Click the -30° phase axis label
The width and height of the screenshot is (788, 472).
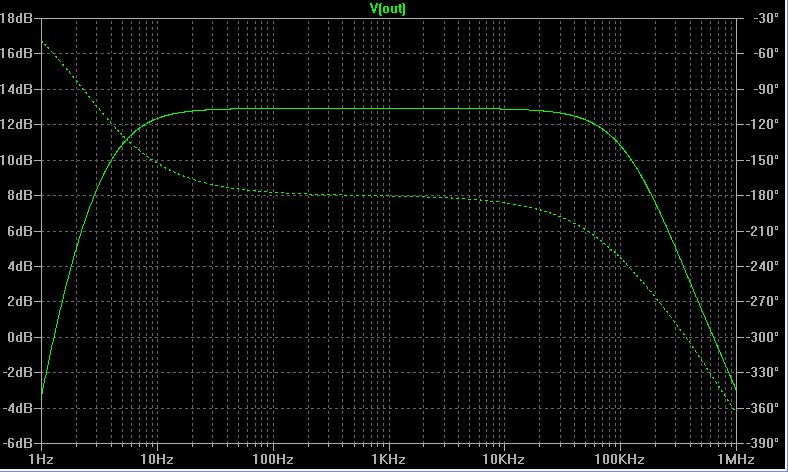766,19
